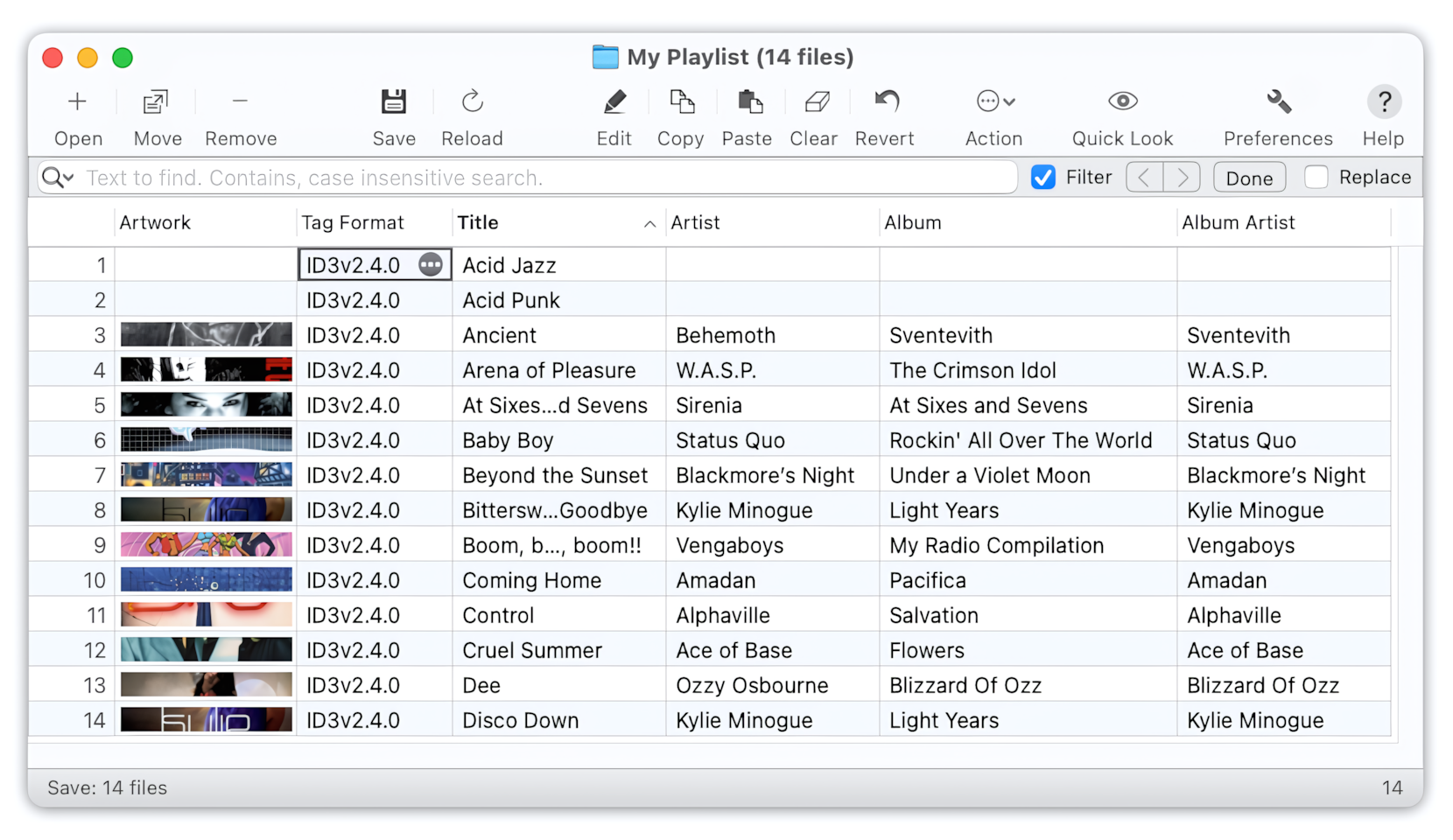The image size is (1453, 840).
Task: Sort by the Title column header
Action: pos(558,222)
